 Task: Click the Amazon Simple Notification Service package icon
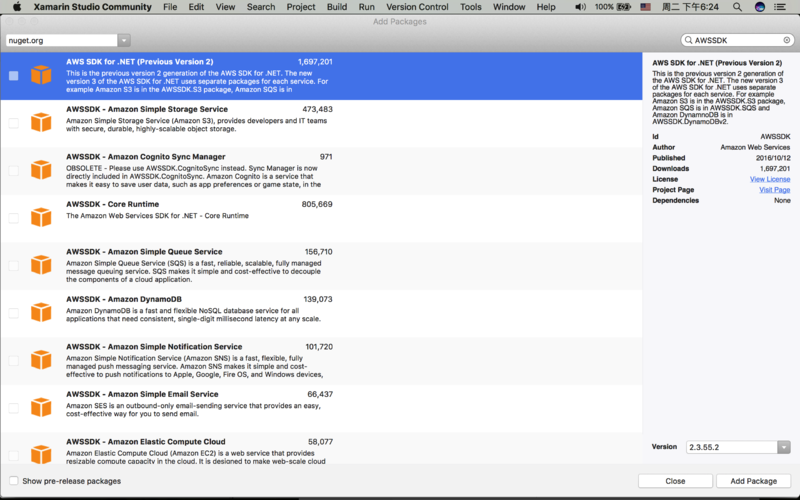[x=41, y=360]
